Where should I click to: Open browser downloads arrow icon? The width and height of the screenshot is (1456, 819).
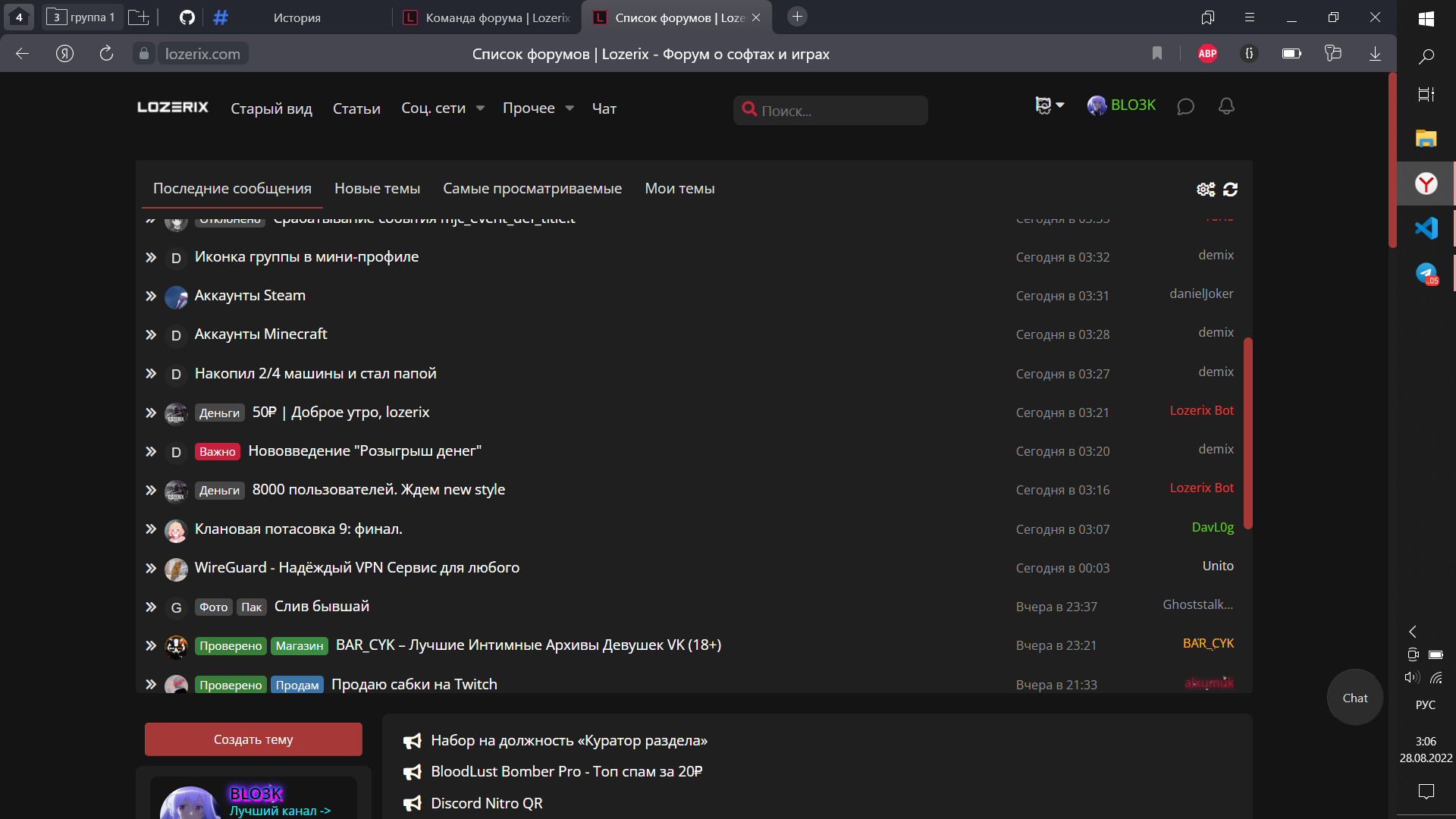click(1375, 53)
